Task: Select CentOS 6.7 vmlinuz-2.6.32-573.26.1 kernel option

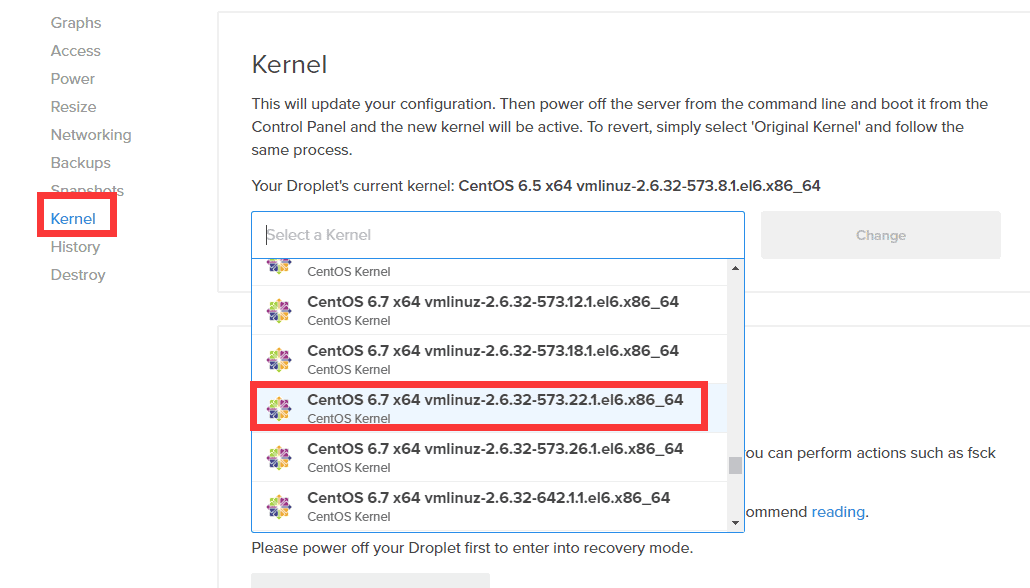Action: pyautogui.click(x=489, y=457)
